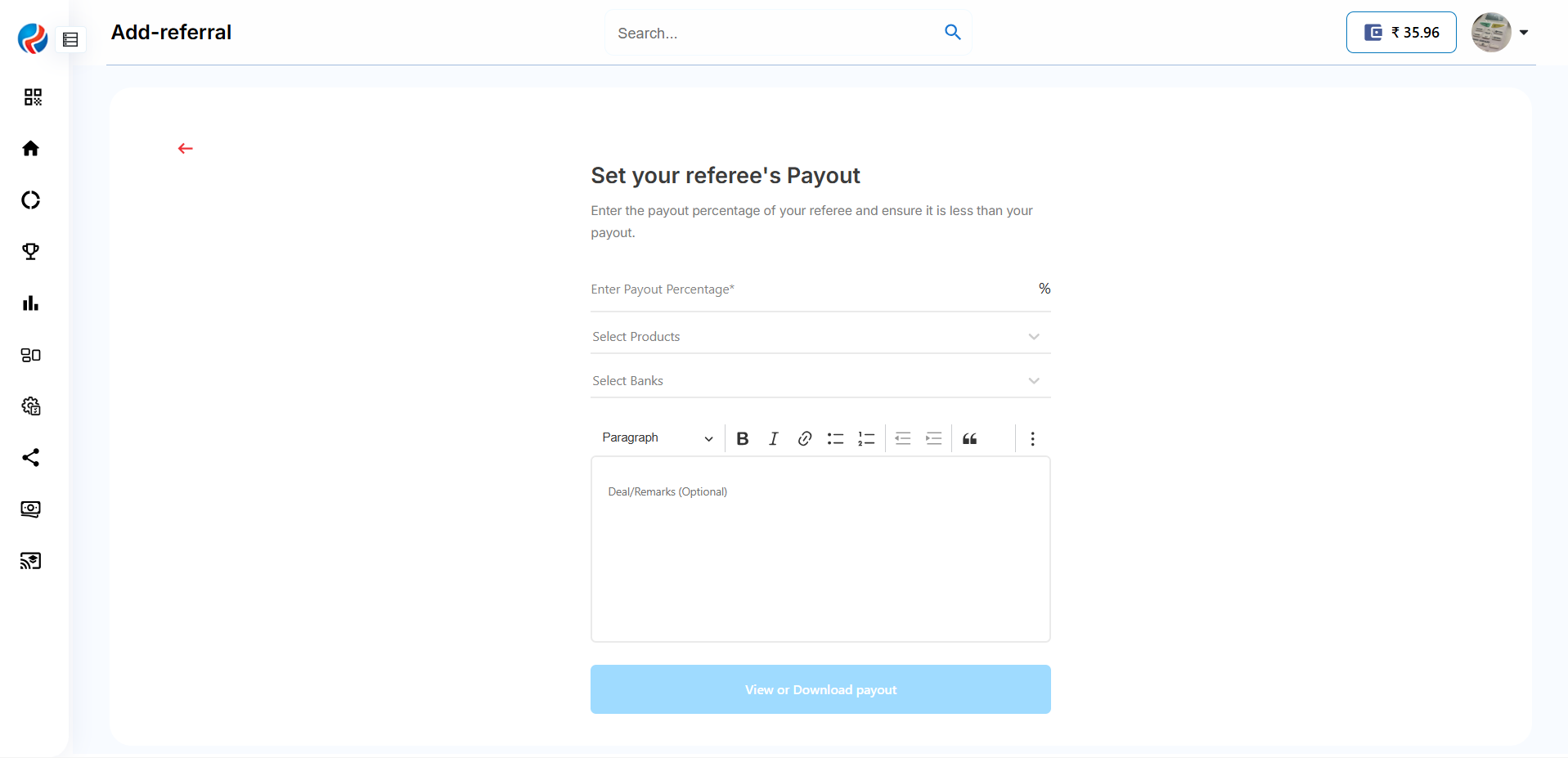Insert a bulleted list
Image resolution: width=1568 pixels, height=758 pixels.
[x=835, y=438]
